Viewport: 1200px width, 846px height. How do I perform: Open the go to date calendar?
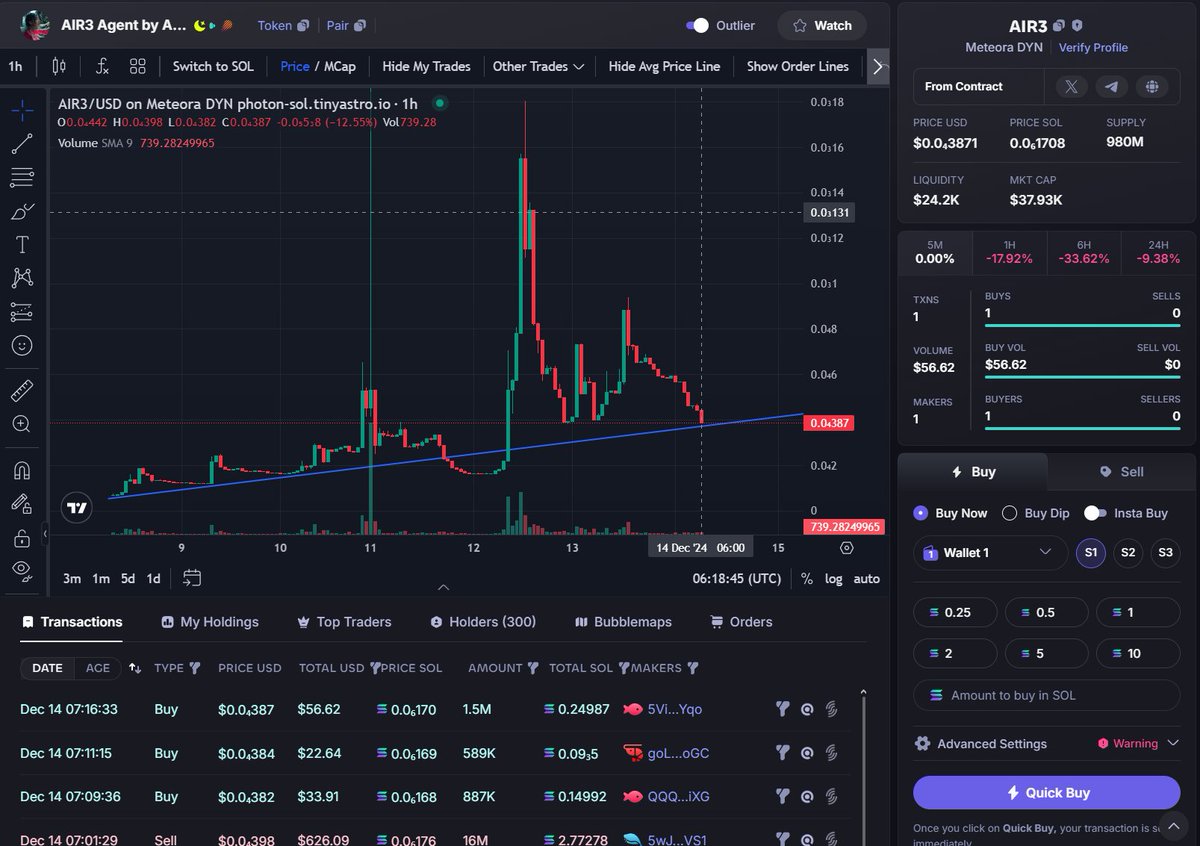pos(193,578)
